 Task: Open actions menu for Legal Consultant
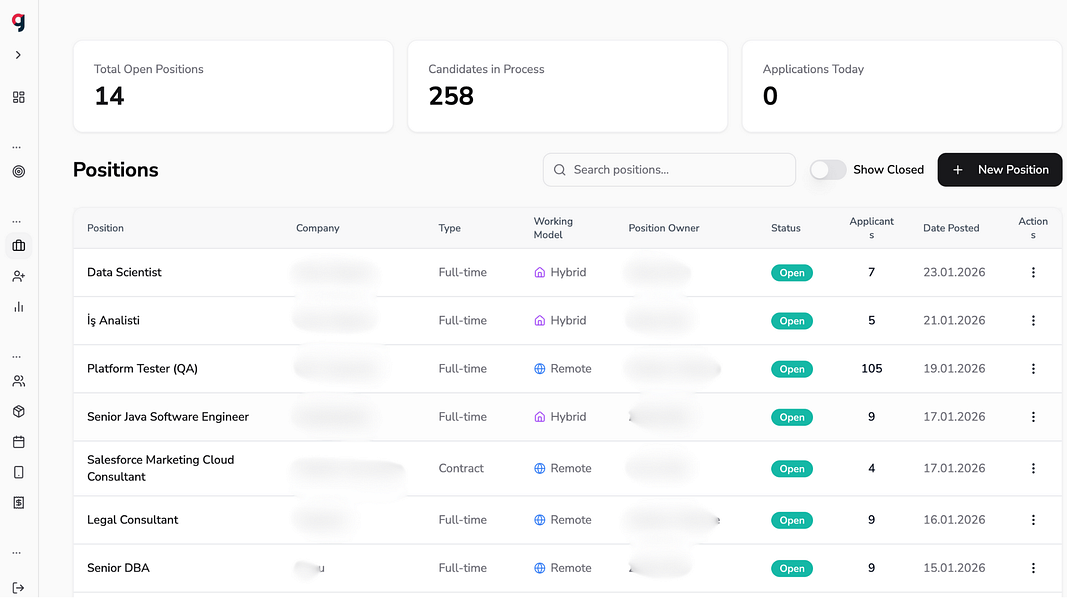pos(1033,520)
